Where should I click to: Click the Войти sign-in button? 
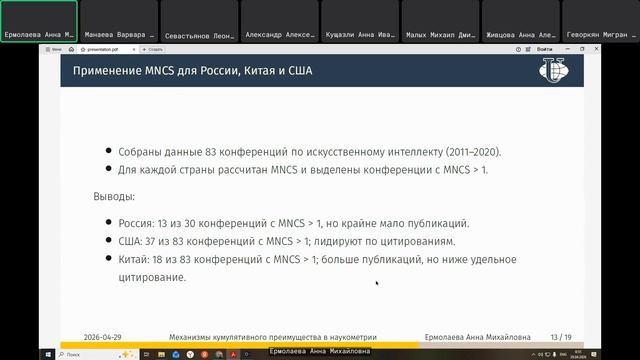click(x=544, y=49)
